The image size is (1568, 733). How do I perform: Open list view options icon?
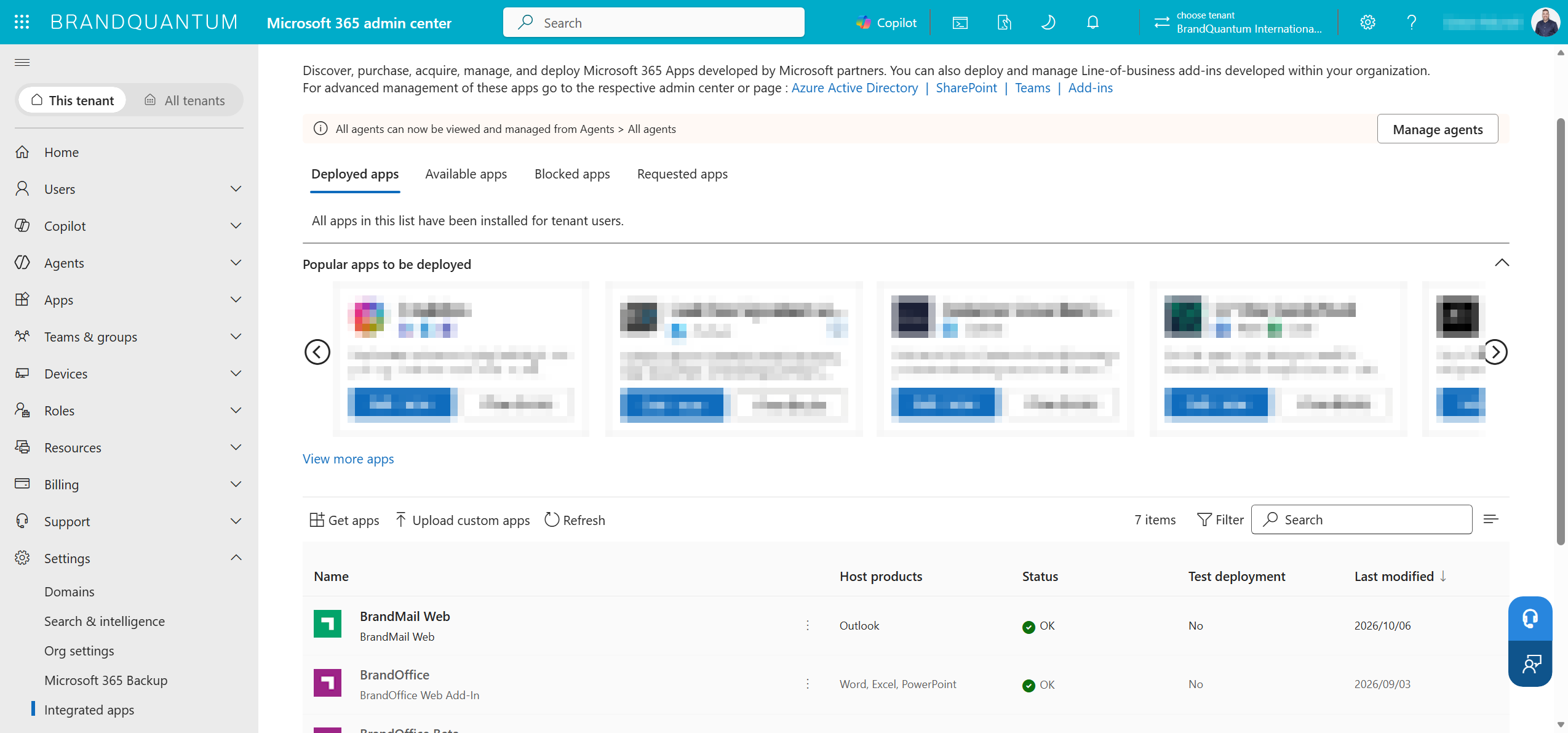(1490, 519)
